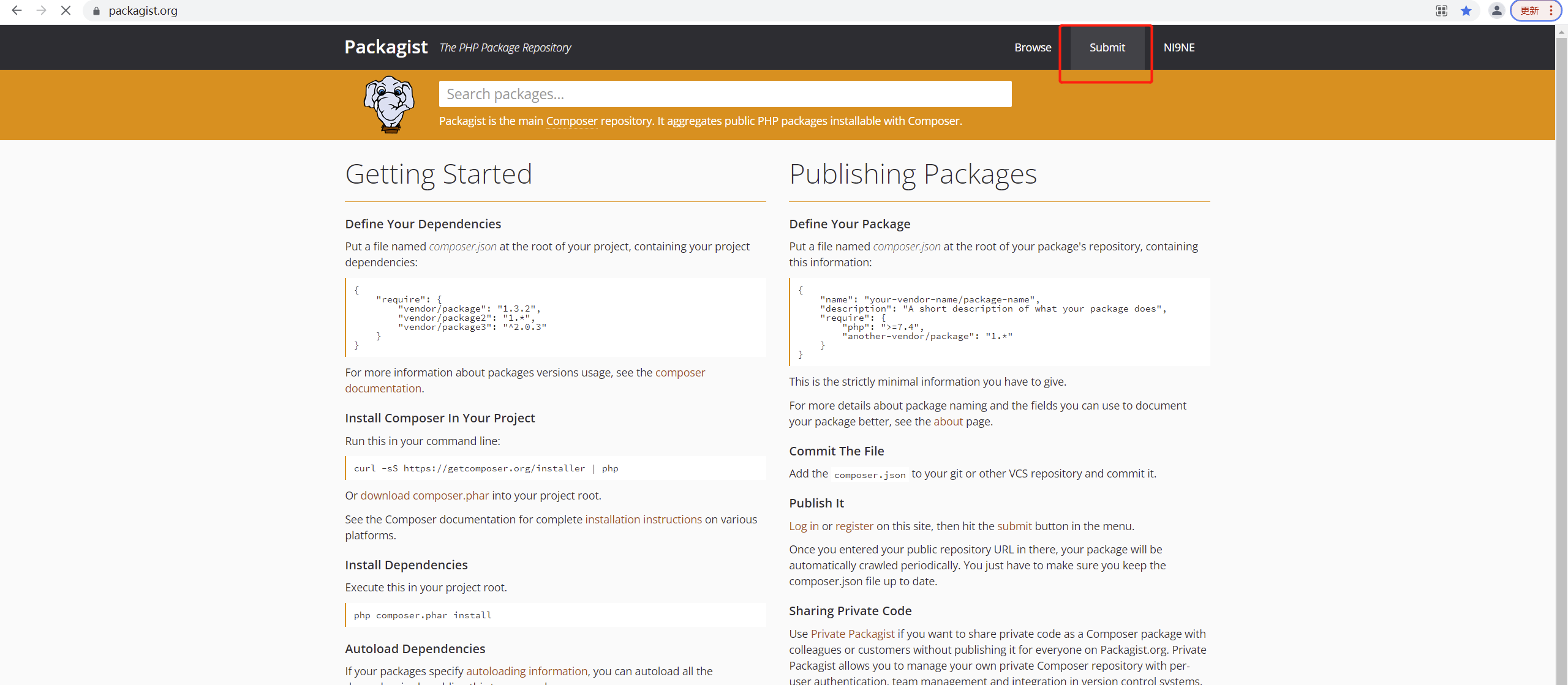
Task: Open the download composer.phar link
Action: 424,495
